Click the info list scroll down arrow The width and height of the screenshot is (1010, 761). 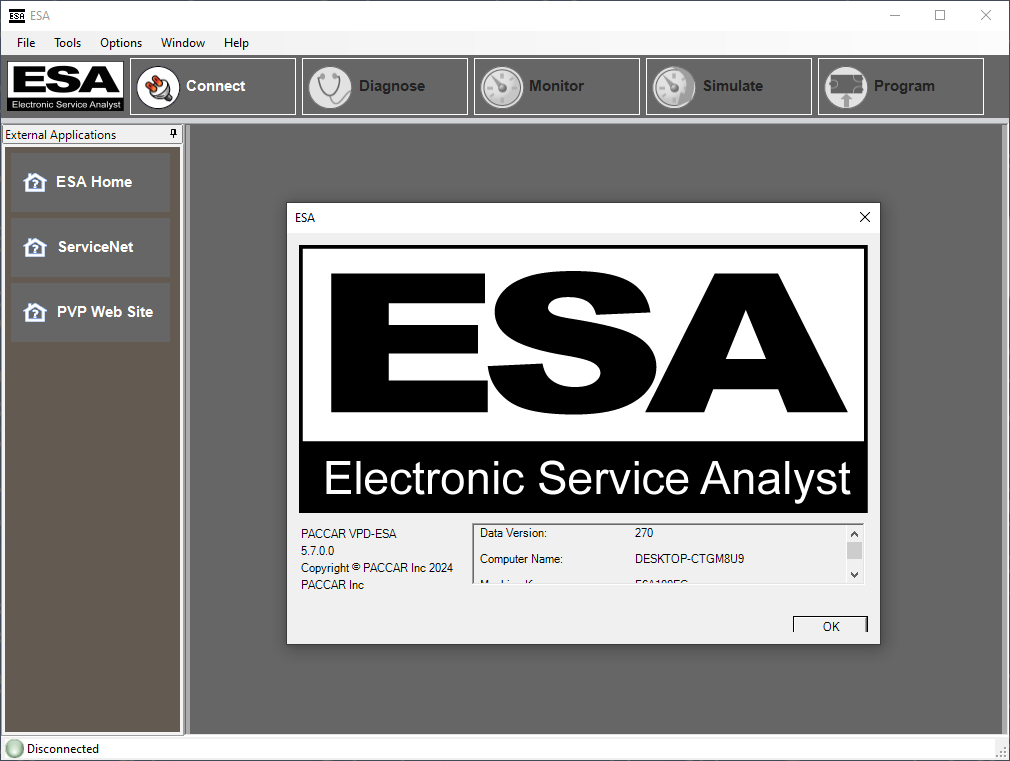coord(855,575)
